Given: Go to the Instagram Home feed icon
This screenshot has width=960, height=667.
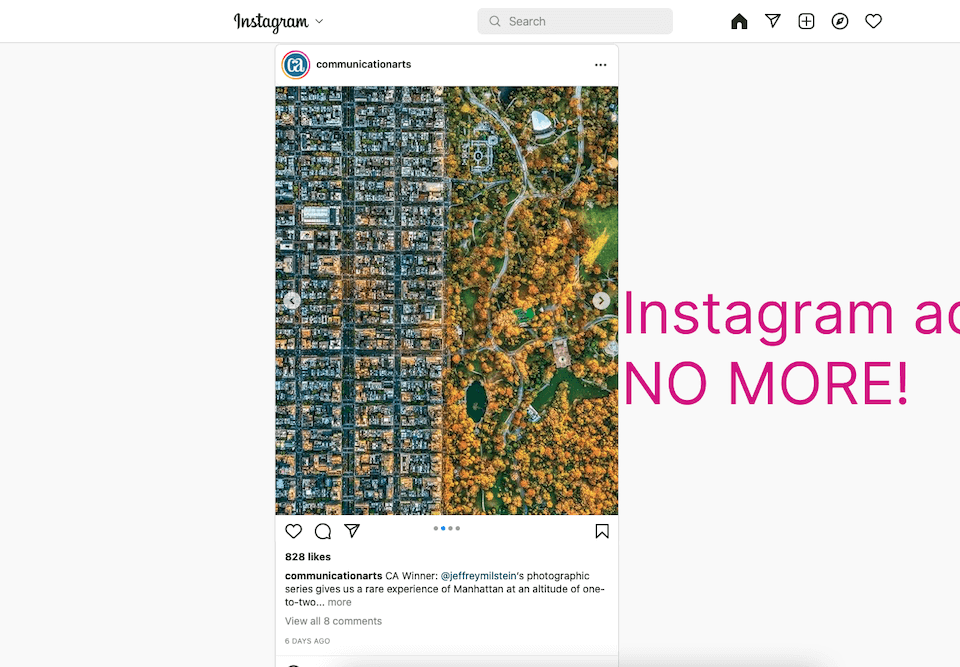Looking at the screenshot, I should pyautogui.click(x=739, y=21).
